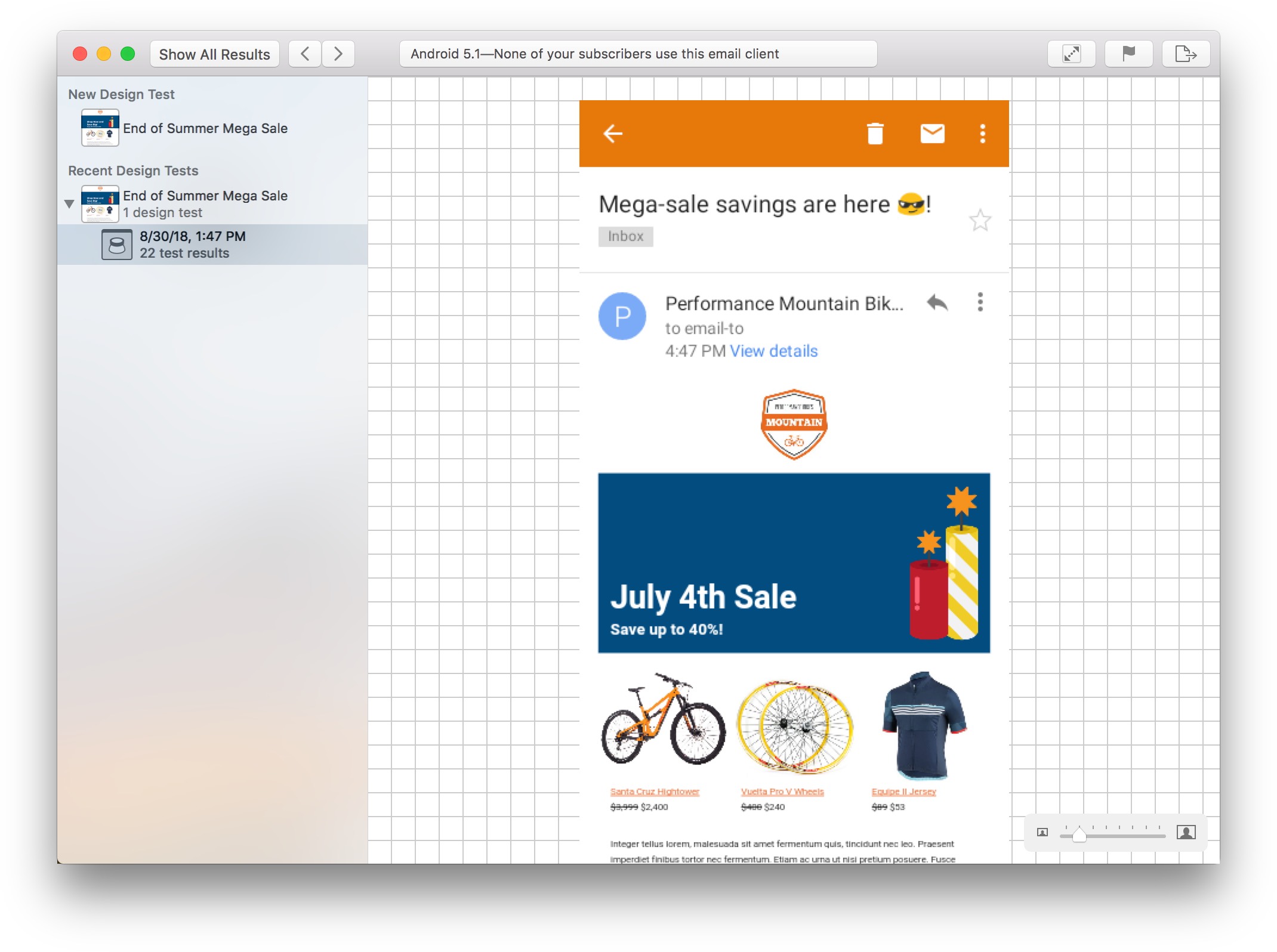Click the small image zoom-out icon

tap(1042, 832)
